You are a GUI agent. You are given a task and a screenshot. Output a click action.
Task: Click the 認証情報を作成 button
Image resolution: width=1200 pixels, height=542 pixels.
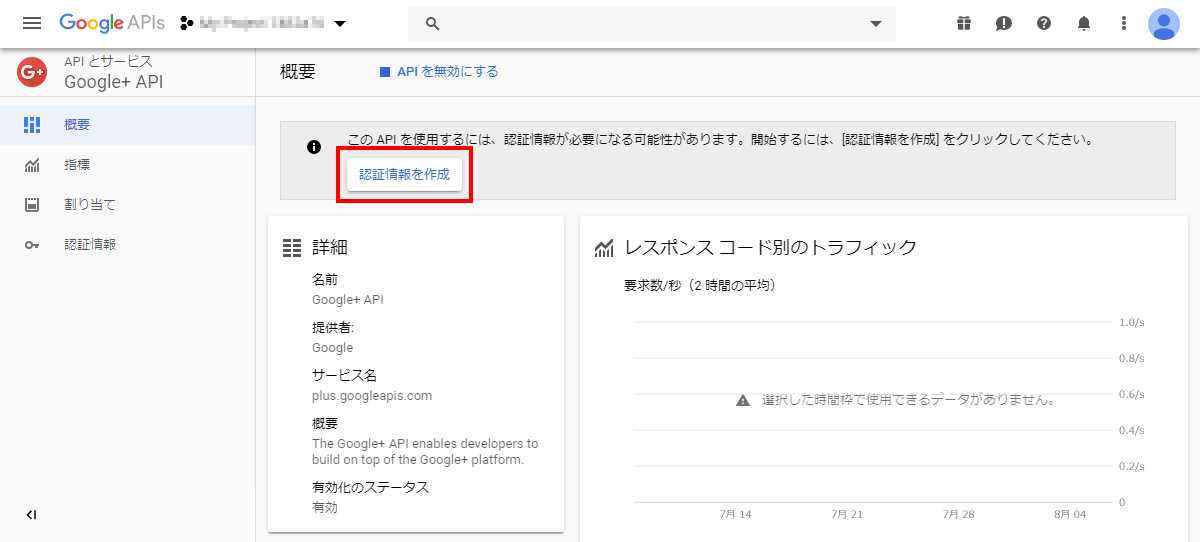[404, 174]
